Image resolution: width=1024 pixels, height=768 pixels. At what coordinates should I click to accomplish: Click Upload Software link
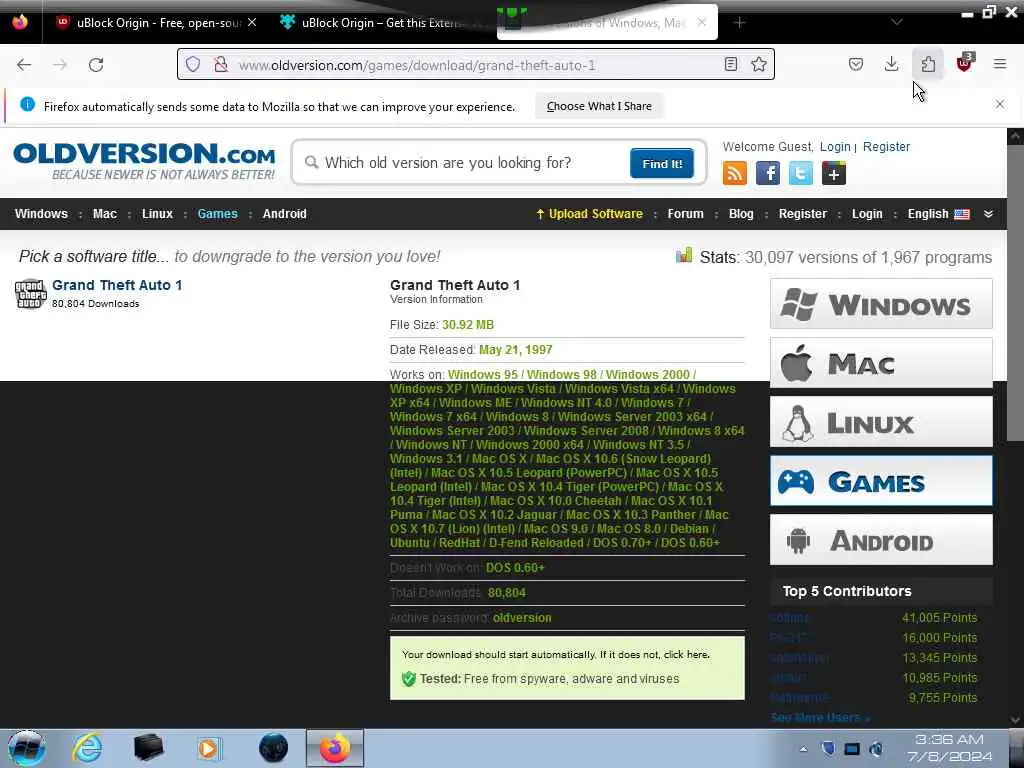tap(589, 214)
